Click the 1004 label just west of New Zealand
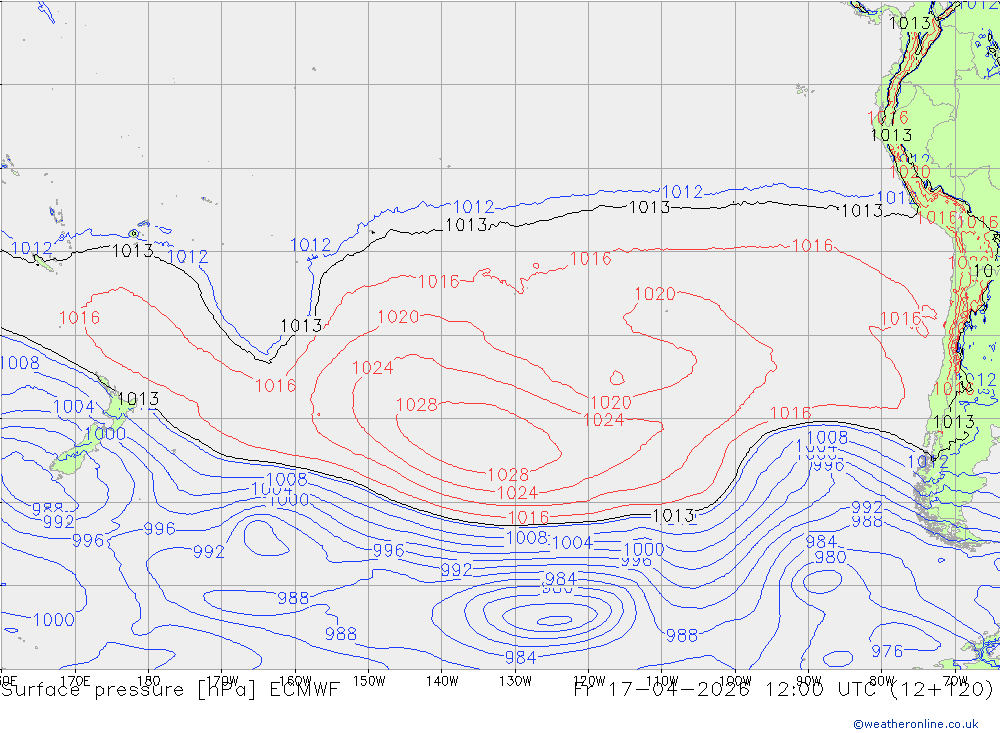Viewport: 1000px width, 733px height. tap(73, 406)
